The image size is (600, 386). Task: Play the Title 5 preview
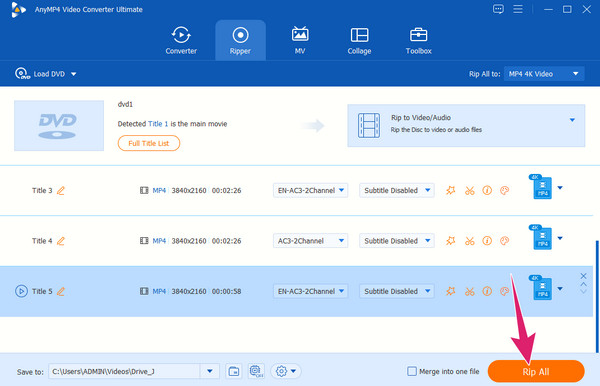coord(21,291)
